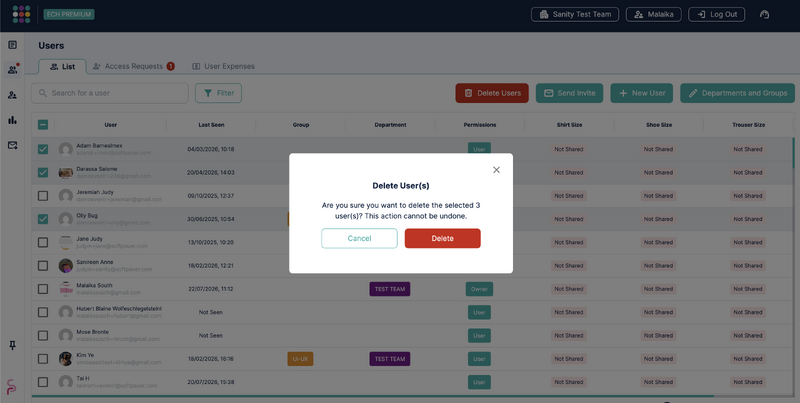The height and width of the screenshot is (403, 800).
Task: Click the Last Seen column header
Action: [211, 125]
